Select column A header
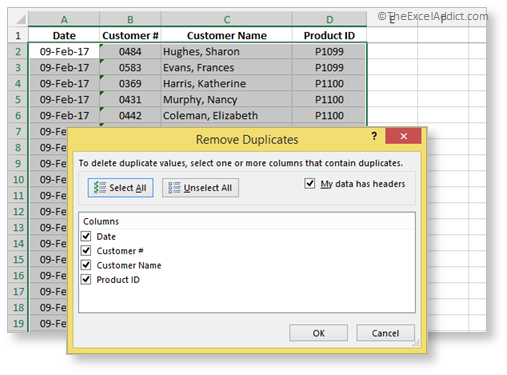507x375 pixels. point(64,19)
